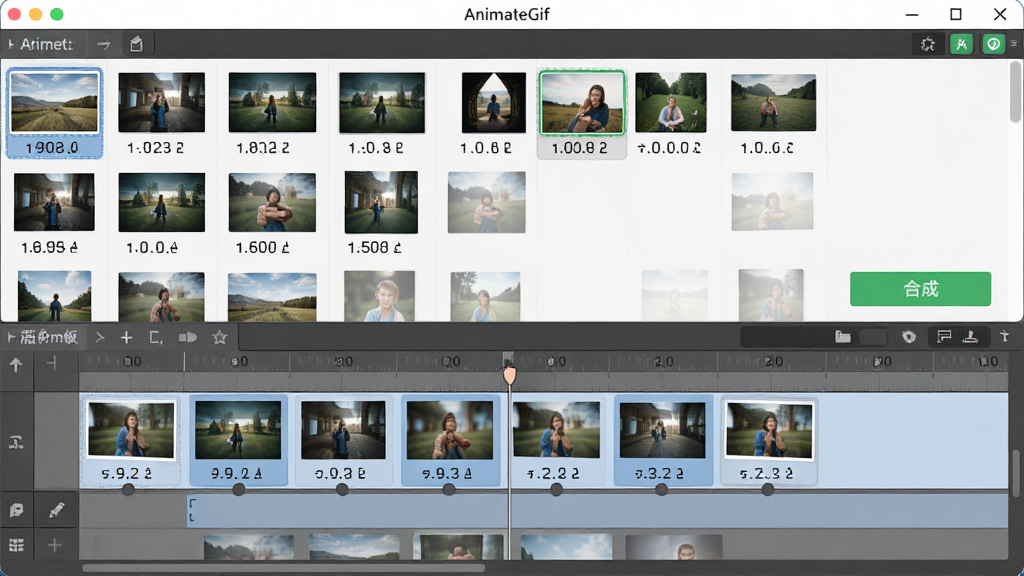Click the up arrow left of the ruler

tap(16, 364)
